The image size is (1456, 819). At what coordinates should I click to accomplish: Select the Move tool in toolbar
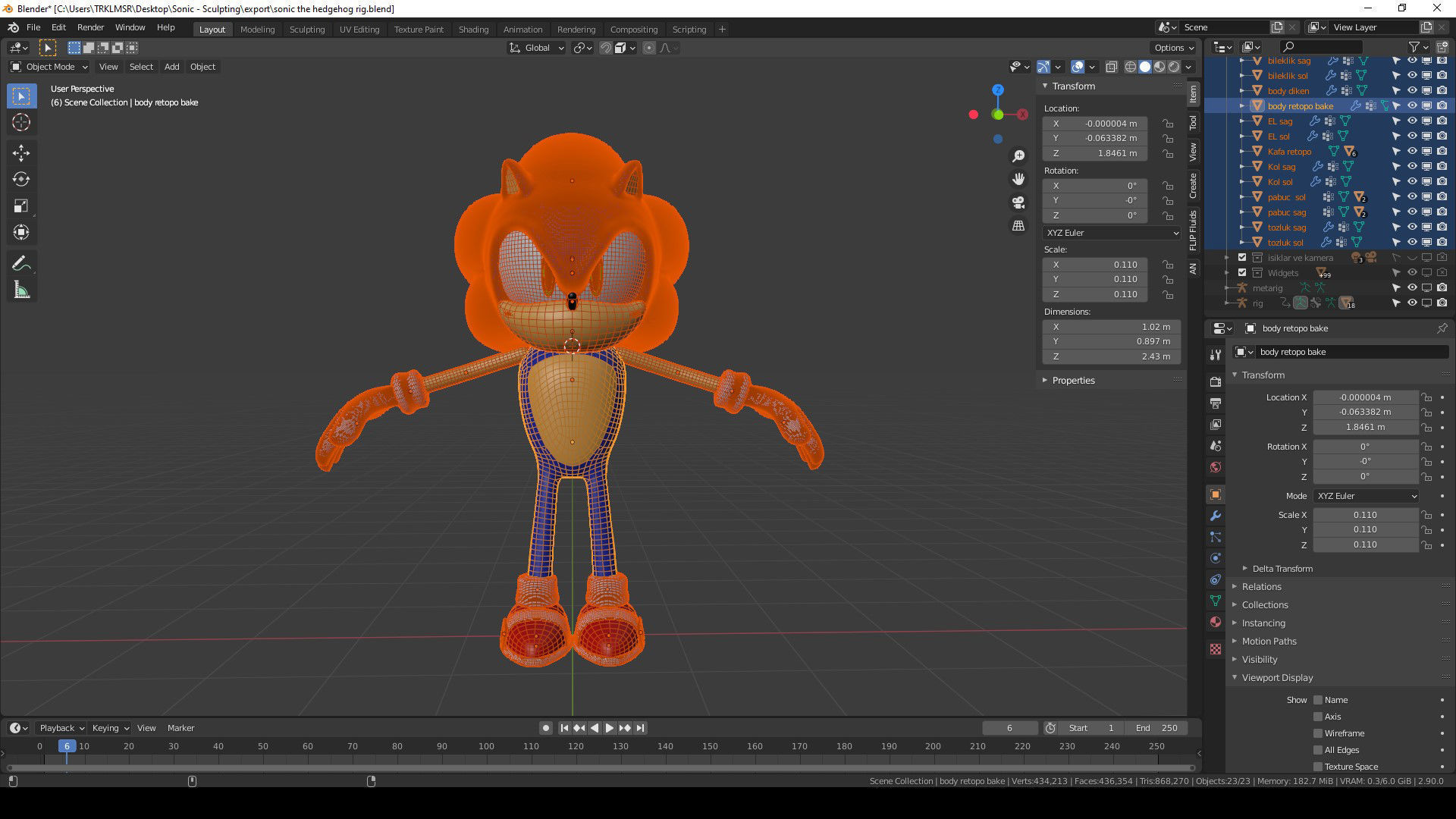[x=21, y=153]
